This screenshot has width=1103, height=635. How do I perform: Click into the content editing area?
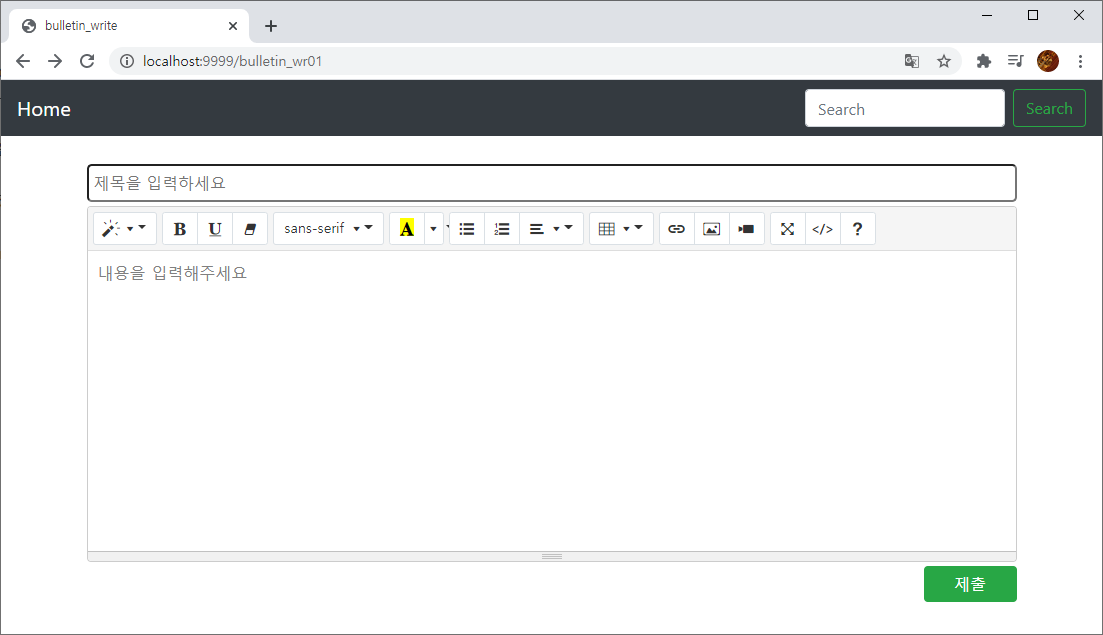click(552, 401)
